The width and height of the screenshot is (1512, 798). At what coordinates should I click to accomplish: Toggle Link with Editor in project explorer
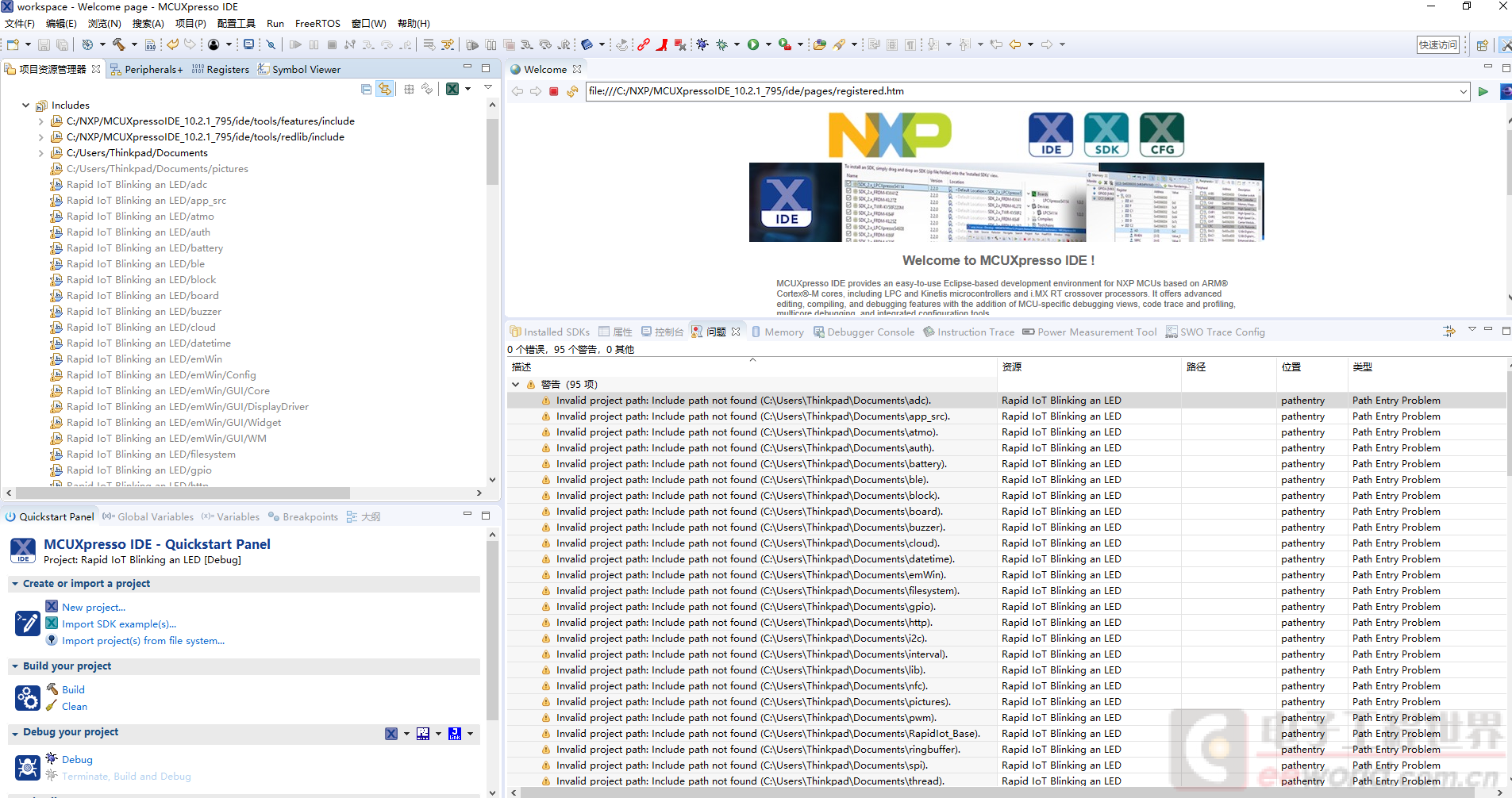pos(385,89)
